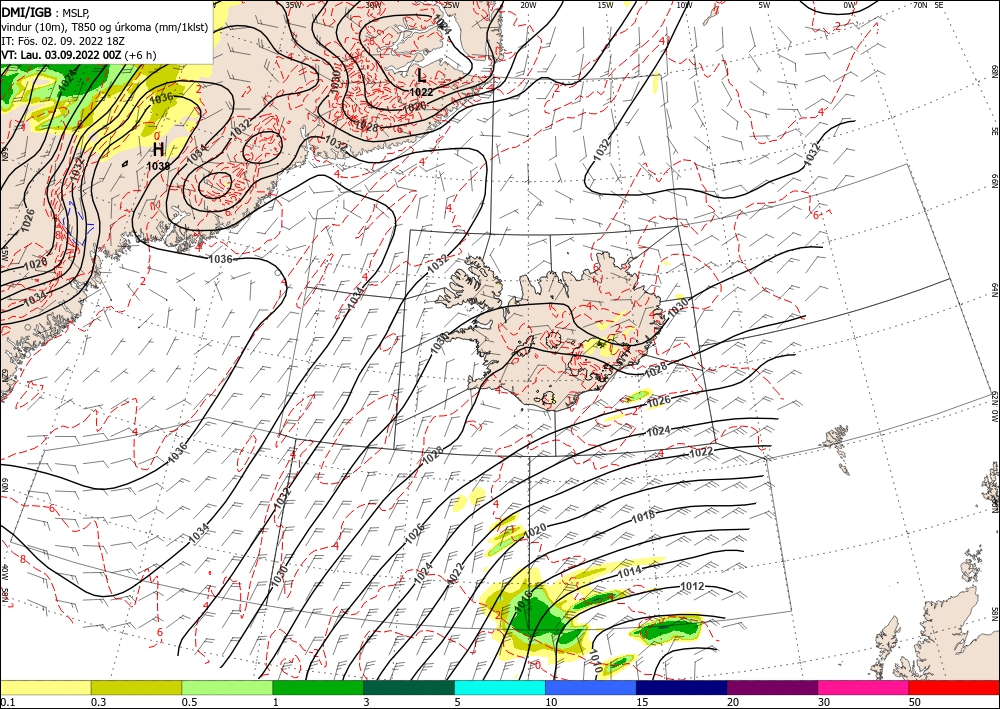Click the 35W longitude label
The height and width of the screenshot is (709, 1000).
(293, 5)
